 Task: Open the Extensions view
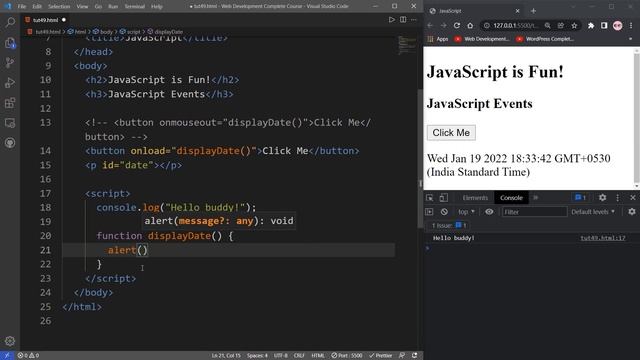pos(10,102)
